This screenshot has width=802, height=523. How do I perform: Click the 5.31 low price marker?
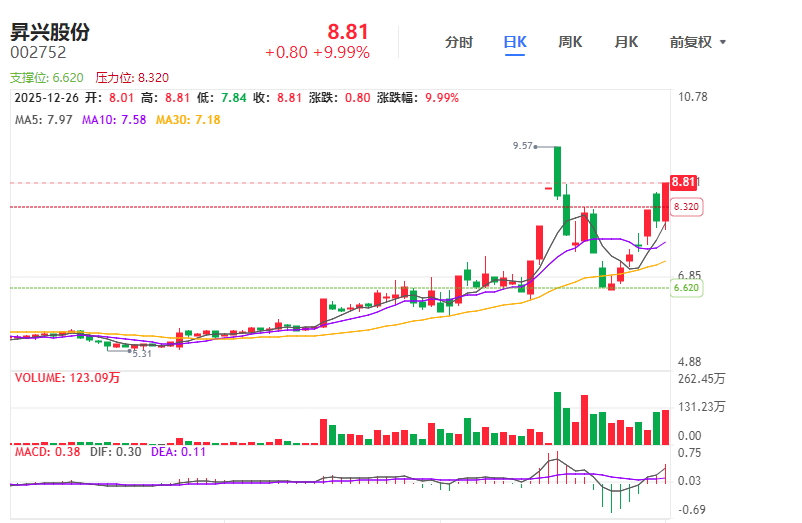(x=142, y=353)
